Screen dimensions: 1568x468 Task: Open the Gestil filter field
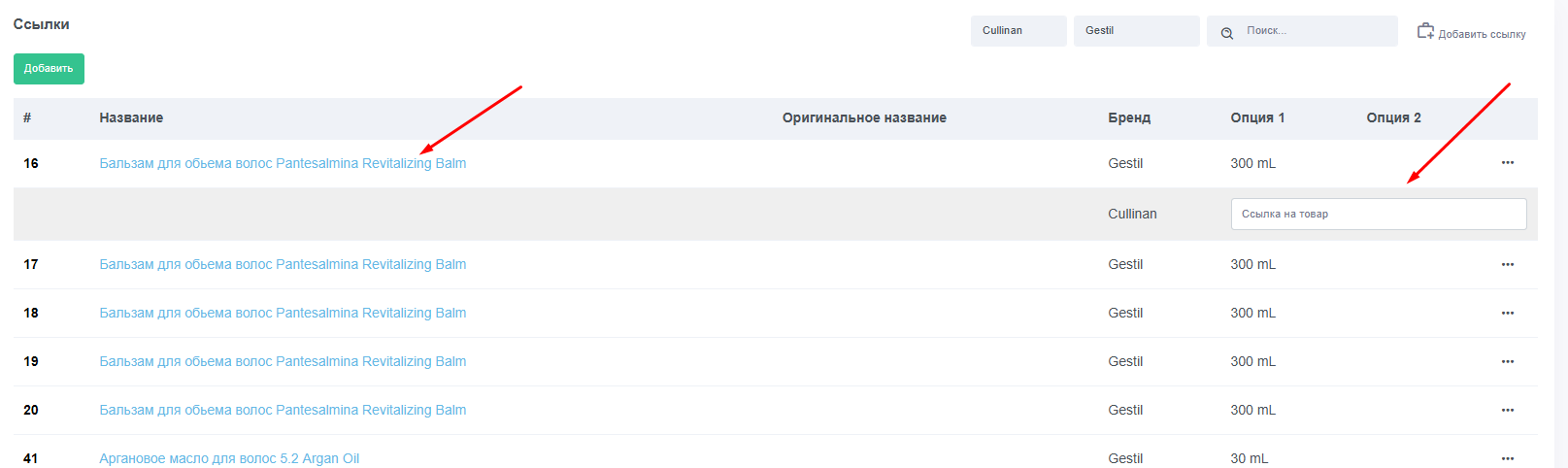(x=1136, y=31)
